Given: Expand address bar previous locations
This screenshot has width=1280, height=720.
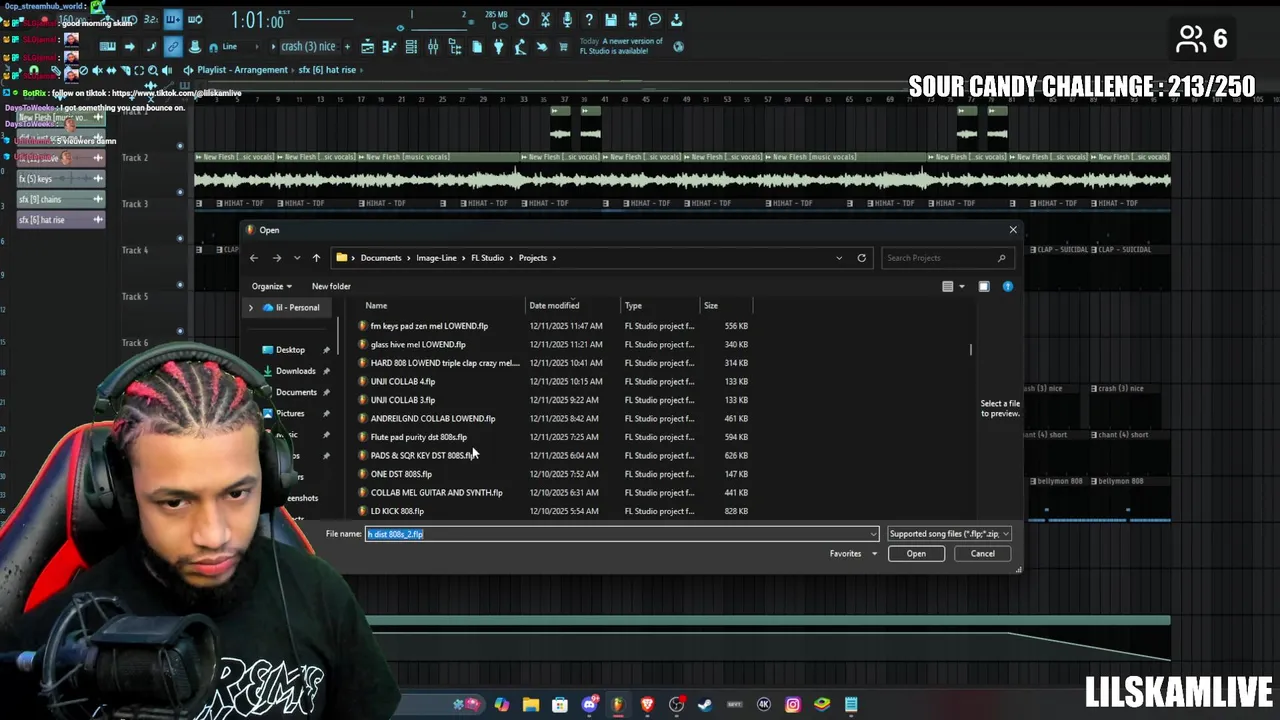Looking at the screenshot, I should click(x=839, y=258).
